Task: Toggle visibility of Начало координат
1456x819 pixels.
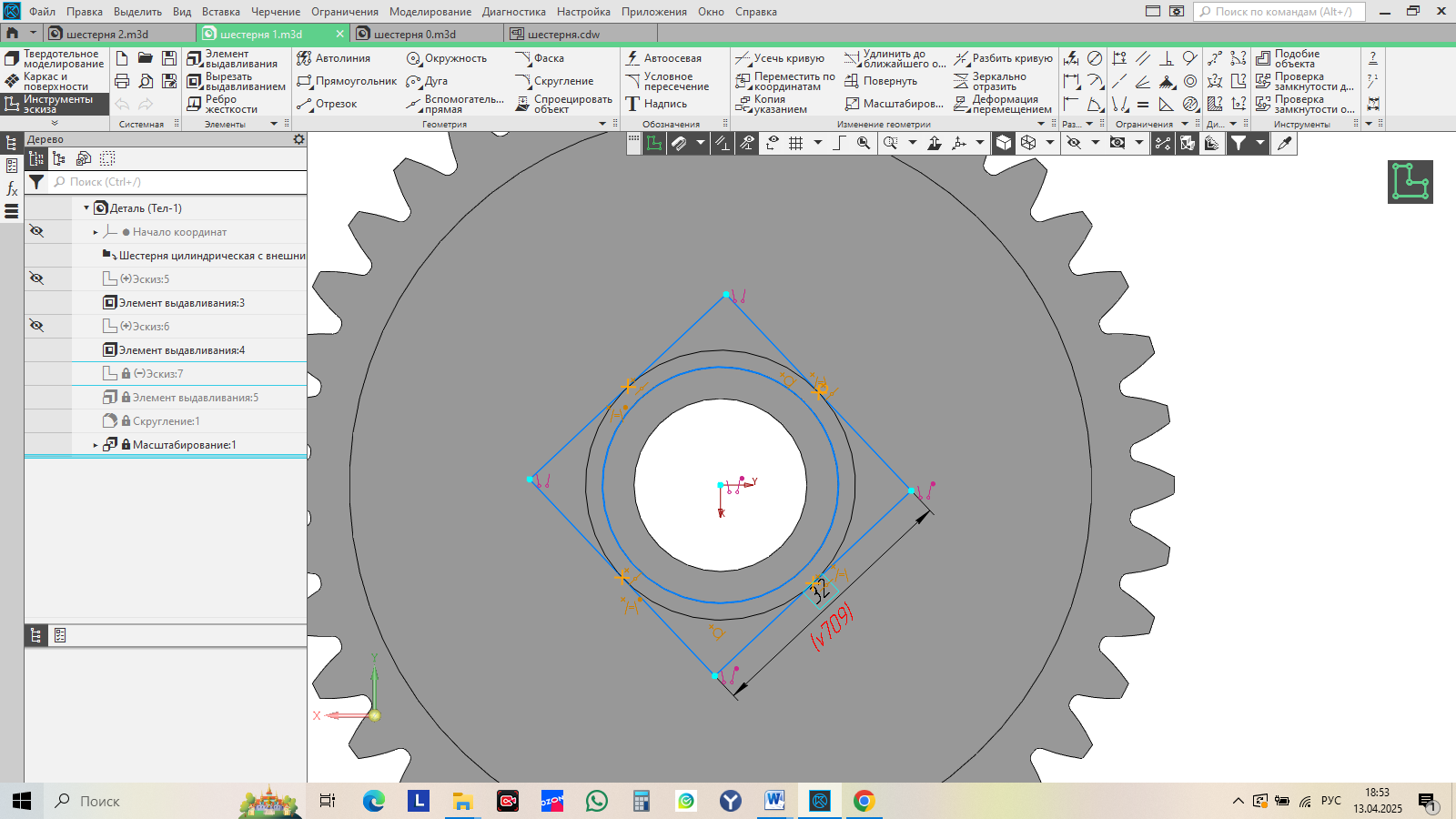Action: 36,231
